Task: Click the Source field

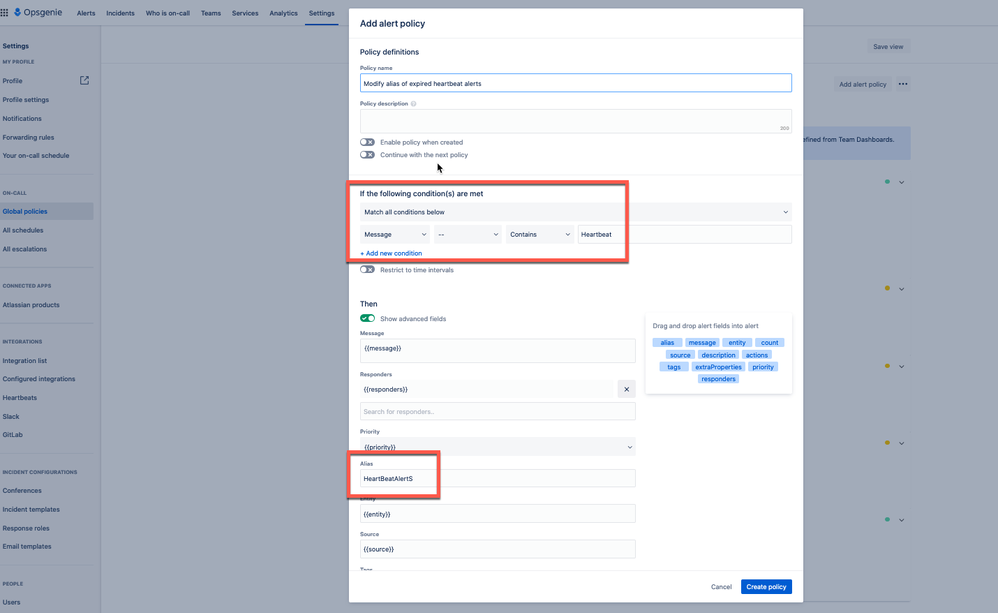Action: click(497, 549)
